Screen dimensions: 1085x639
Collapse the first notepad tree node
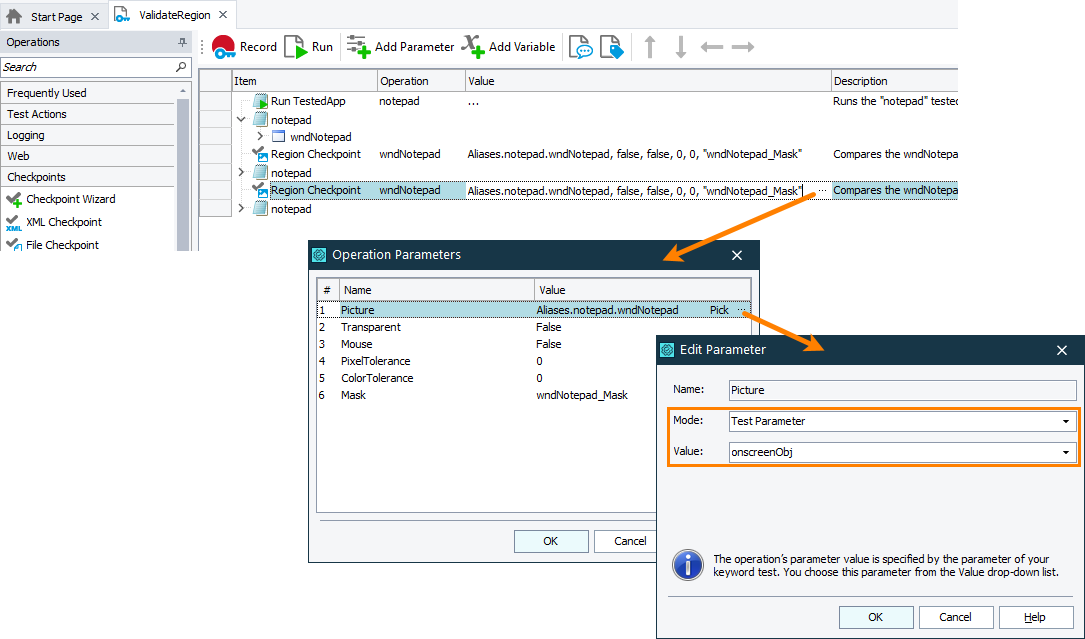(241, 119)
